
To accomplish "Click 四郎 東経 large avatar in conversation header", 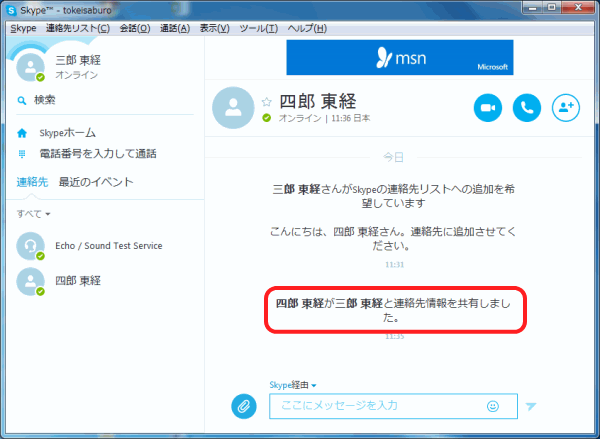I will (x=233, y=108).
